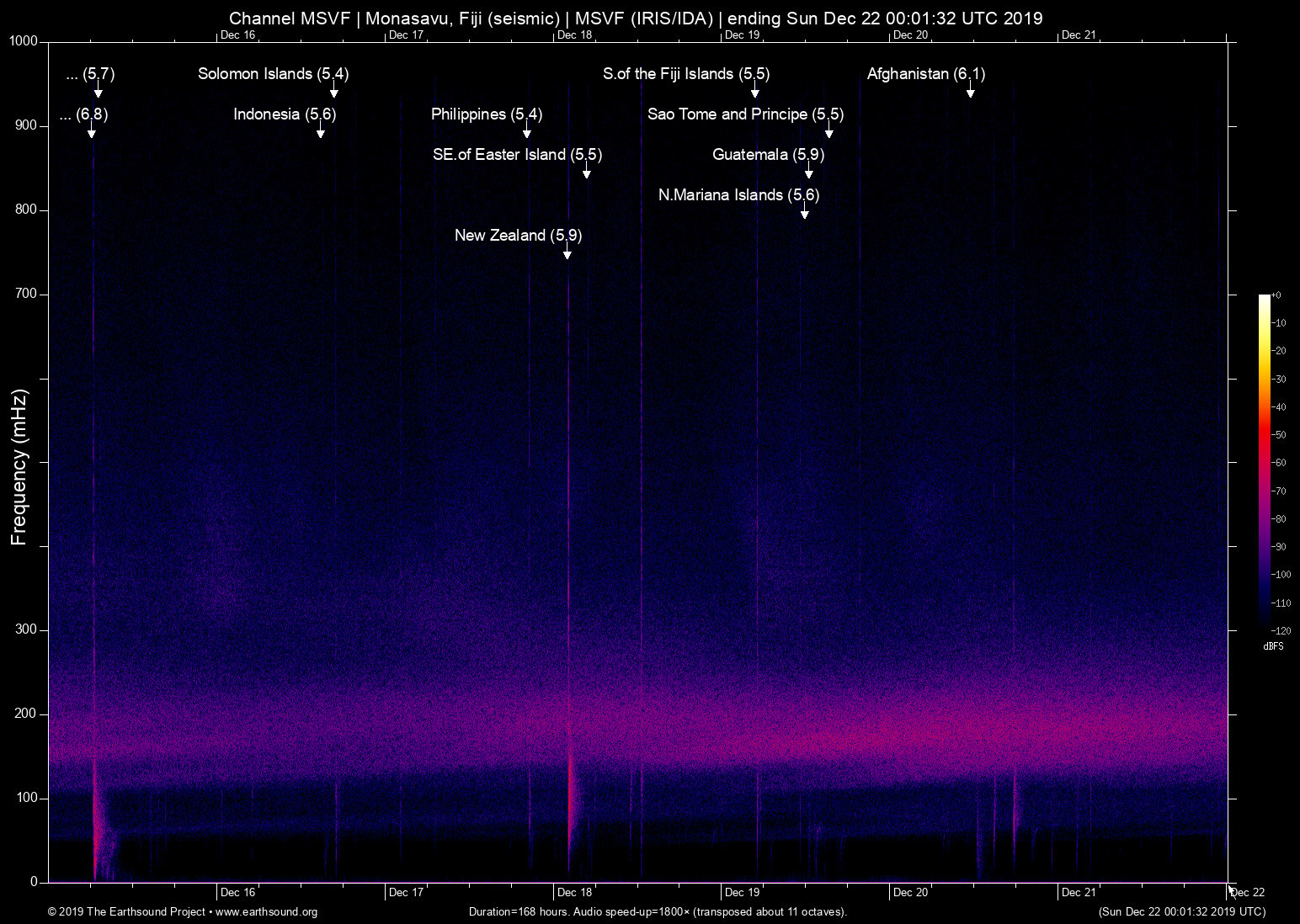
Task: Click the dBFS color scale bar
Action: pyautogui.click(x=1265, y=461)
